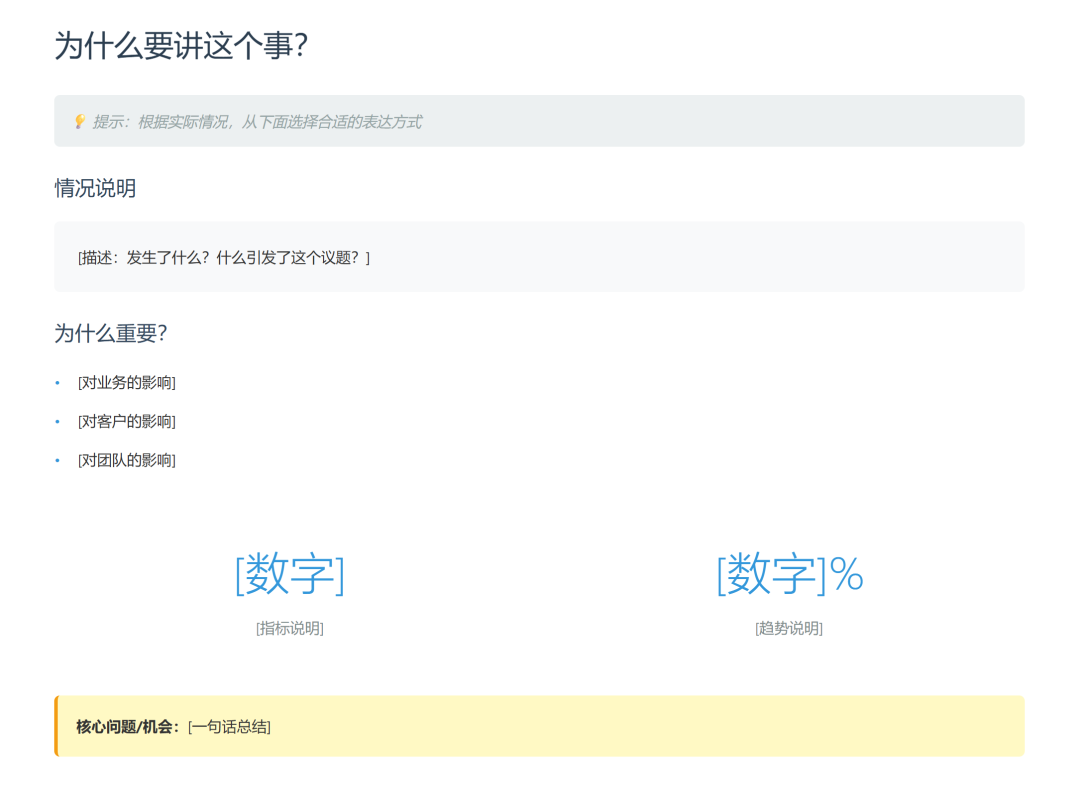Viewport: 1080px width, 786px height.
Task: Click the large [数字] metric without percent
Action: pos(289,573)
